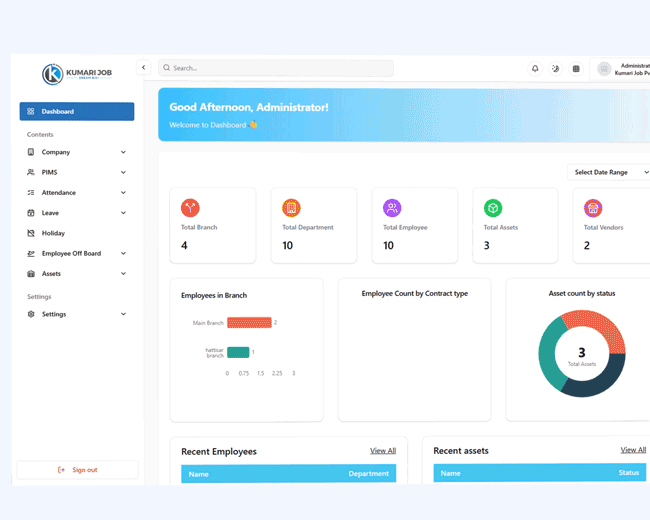Click View All for Recent Employees
The height and width of the screenshot is (520, 650).
click(x=382, y=451)
